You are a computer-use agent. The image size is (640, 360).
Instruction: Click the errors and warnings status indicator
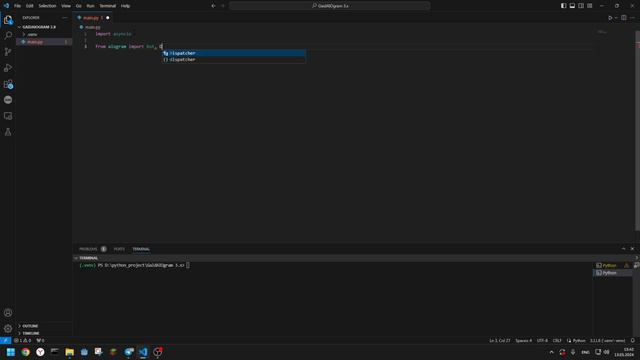tap(22, 340)
